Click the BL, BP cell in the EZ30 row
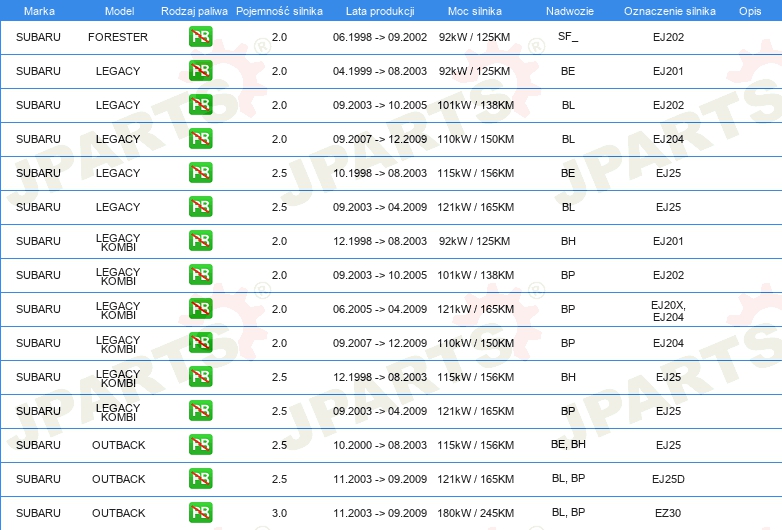Screen dimensions: 782x530 (x=568, y=512)
